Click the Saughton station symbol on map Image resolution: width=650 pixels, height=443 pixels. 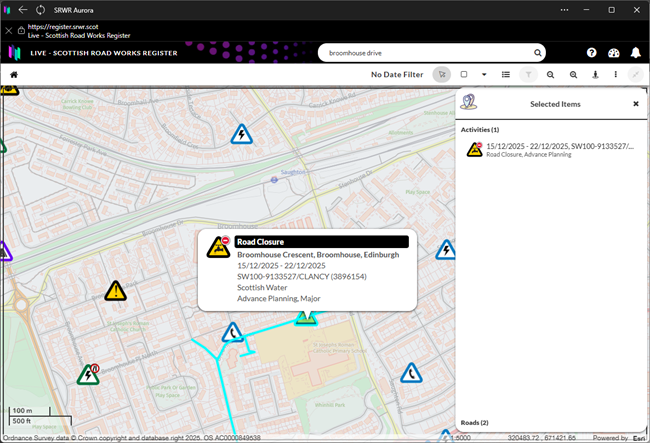274,180
